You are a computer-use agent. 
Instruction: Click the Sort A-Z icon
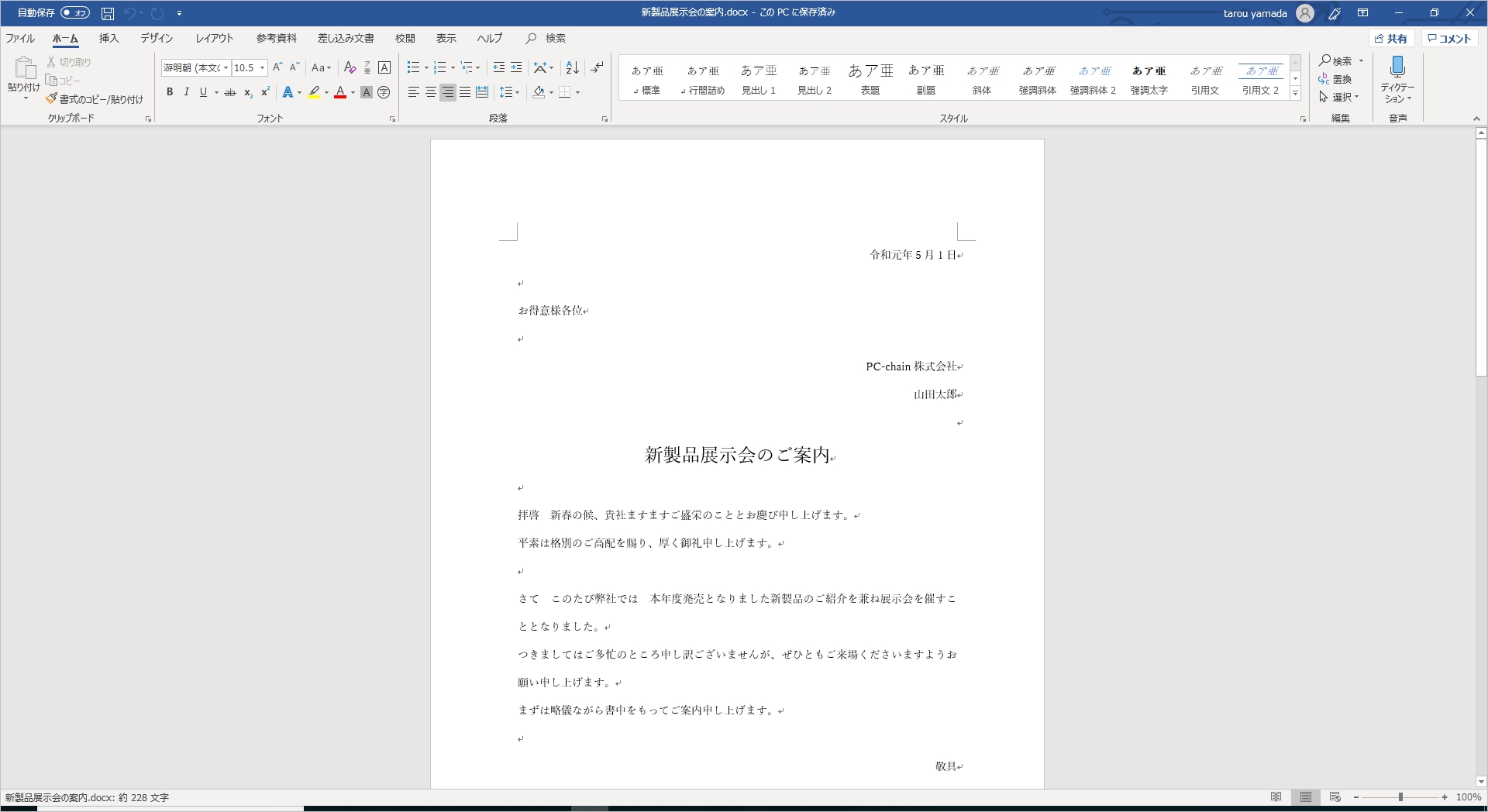tap(573, 67)
